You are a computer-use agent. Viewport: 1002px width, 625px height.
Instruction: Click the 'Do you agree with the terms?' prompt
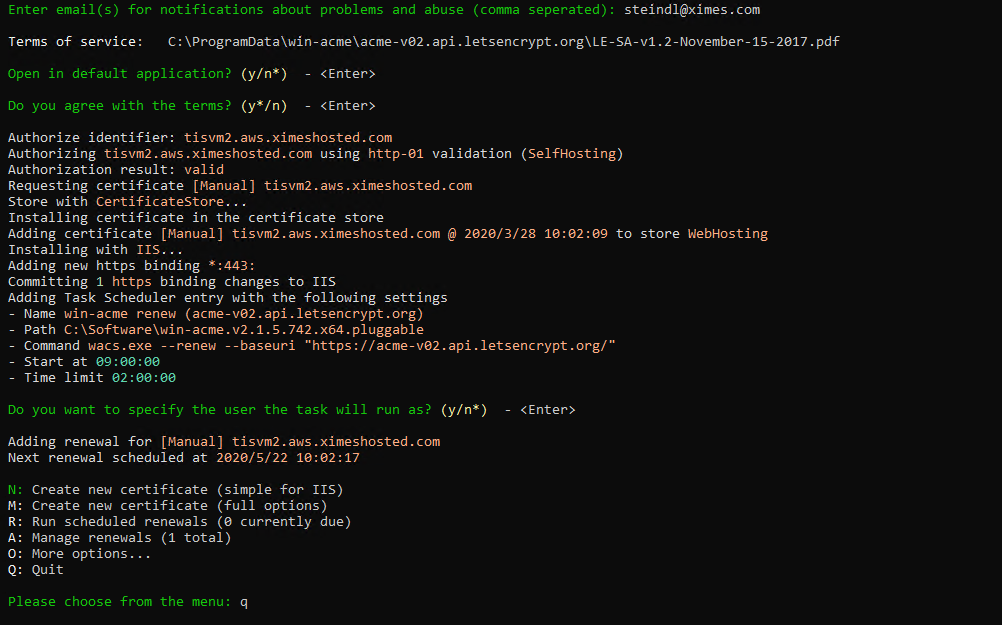click(x=119, y=105)
